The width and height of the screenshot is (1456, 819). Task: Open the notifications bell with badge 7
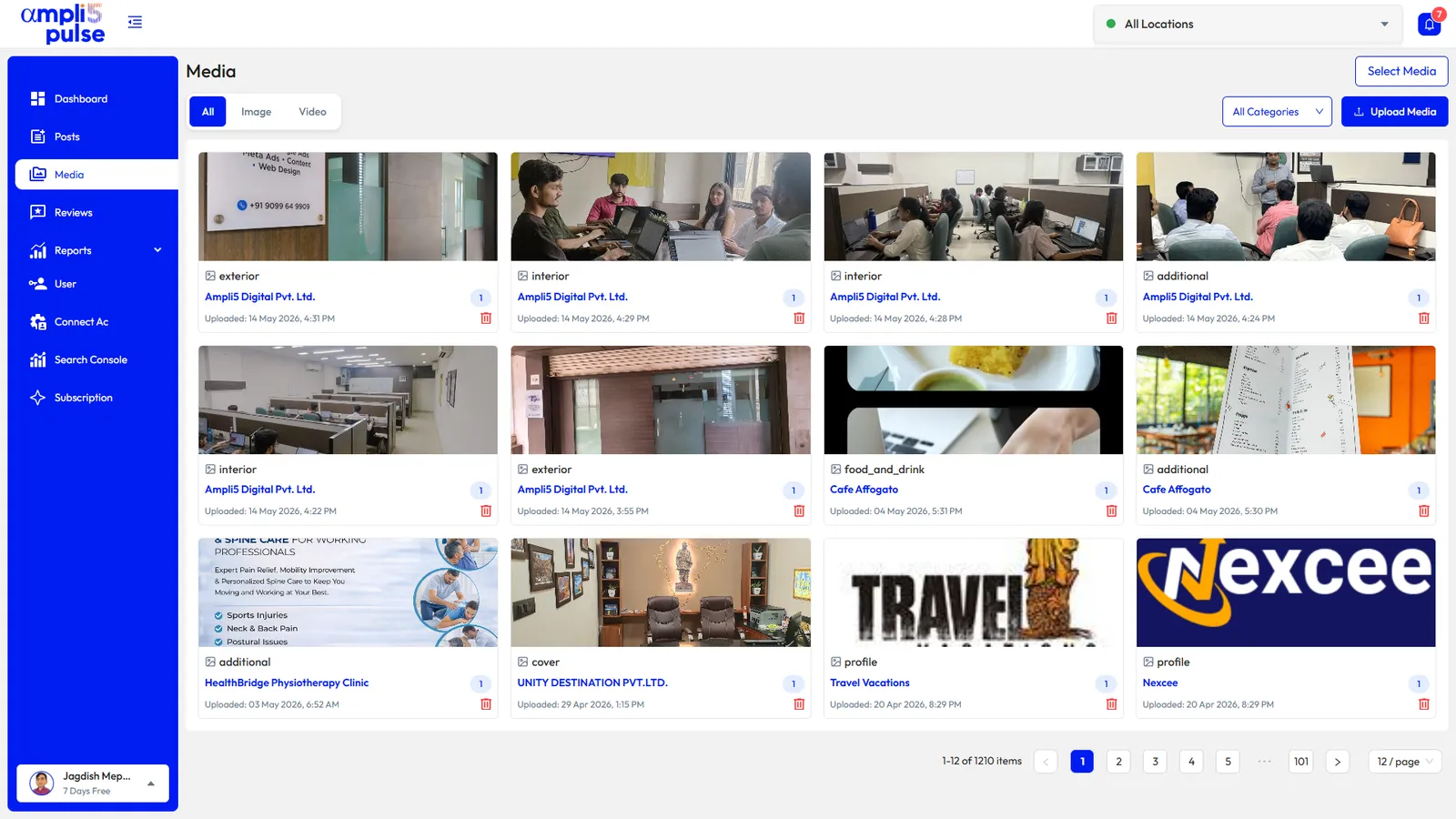pyautogui.click(x=1430, y=24)
